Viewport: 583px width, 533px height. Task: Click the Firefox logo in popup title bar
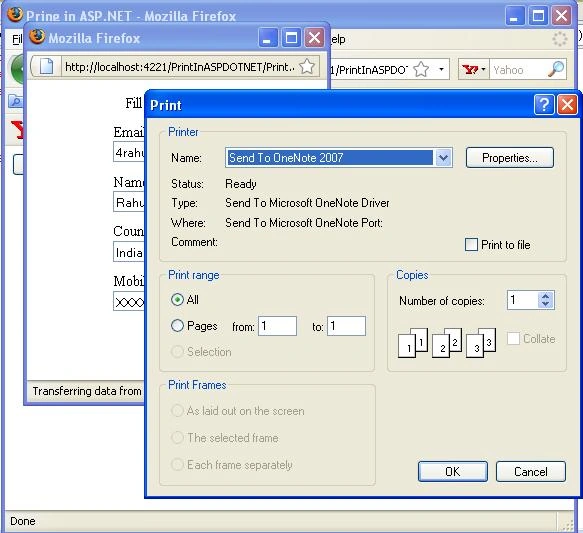pos(37,36)
